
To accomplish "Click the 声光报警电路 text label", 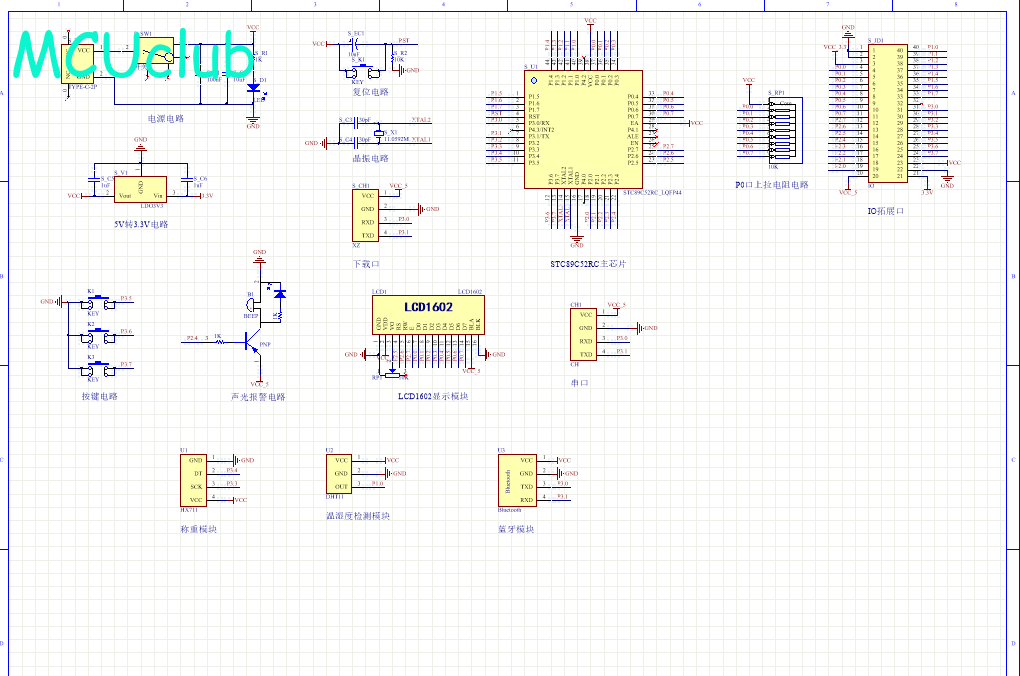I will 257,397.
